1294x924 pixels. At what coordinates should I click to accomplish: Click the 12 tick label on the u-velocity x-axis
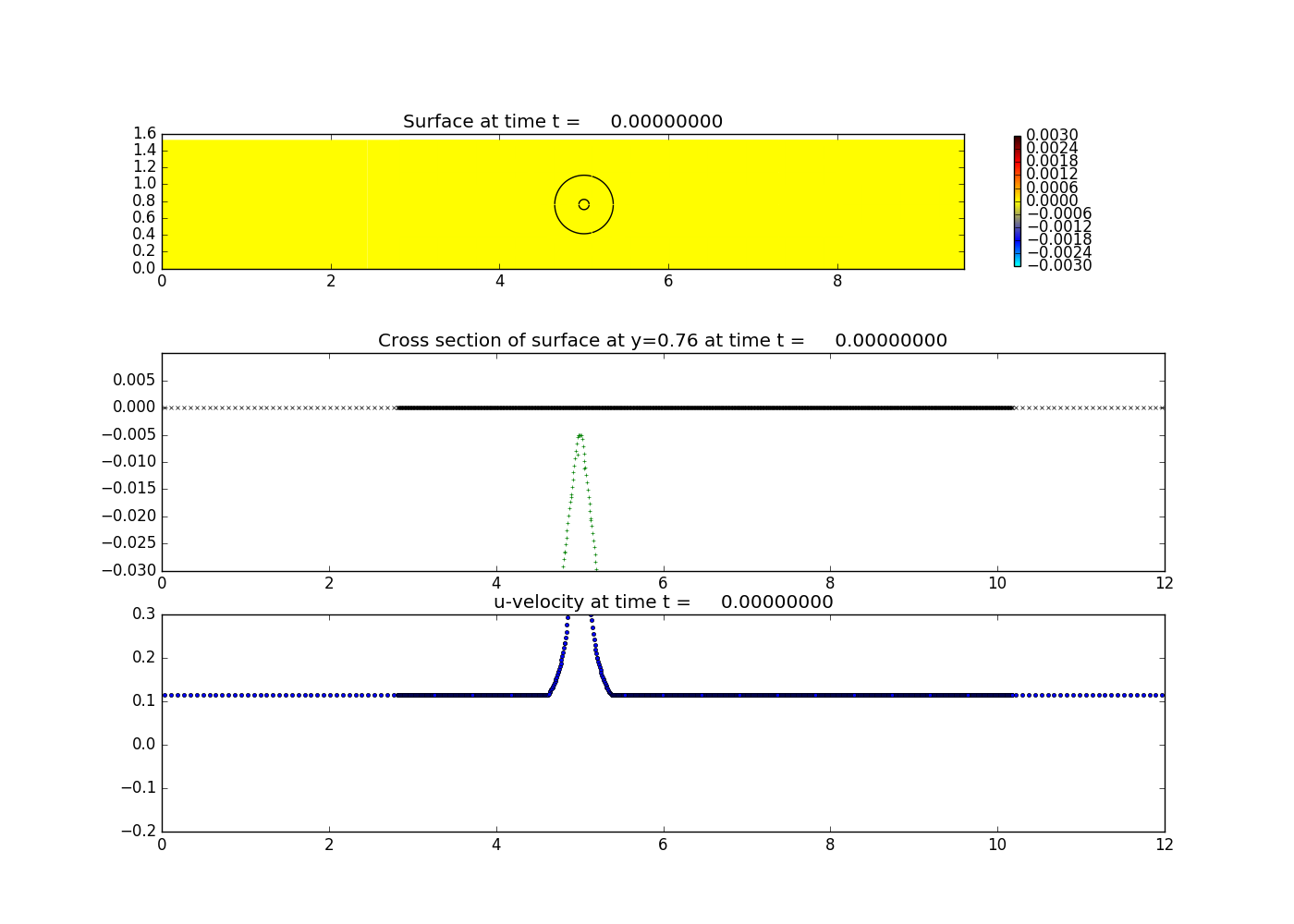[1165, 844]
